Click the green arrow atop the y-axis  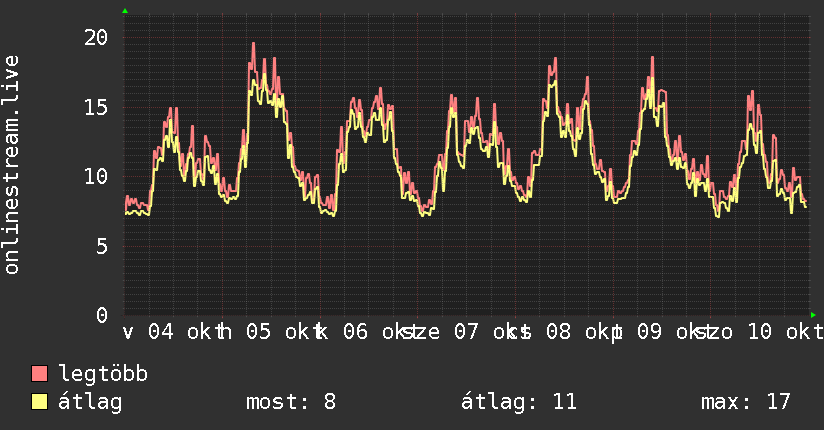(125, 11)
